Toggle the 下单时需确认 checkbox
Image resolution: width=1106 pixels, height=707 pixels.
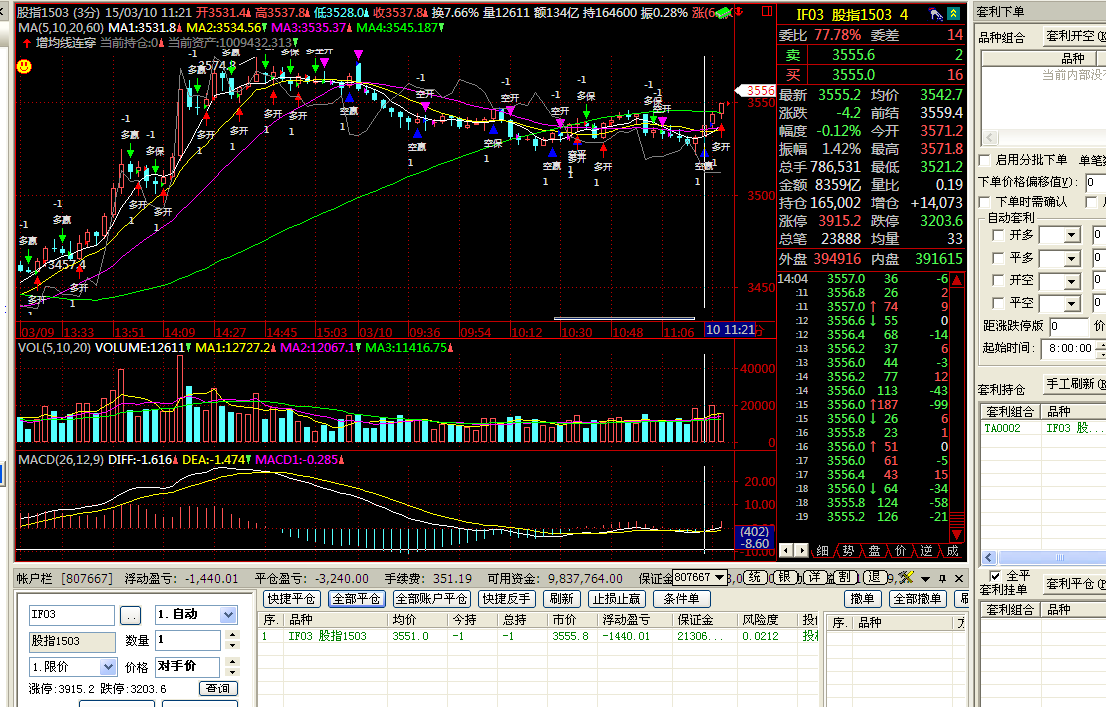[985, 203]
